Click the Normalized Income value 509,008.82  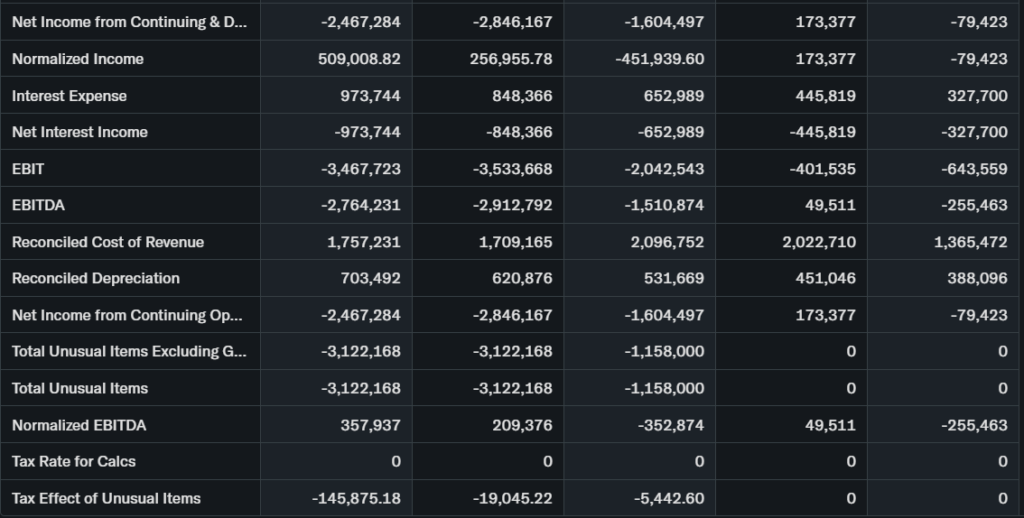tap(359, 59)
